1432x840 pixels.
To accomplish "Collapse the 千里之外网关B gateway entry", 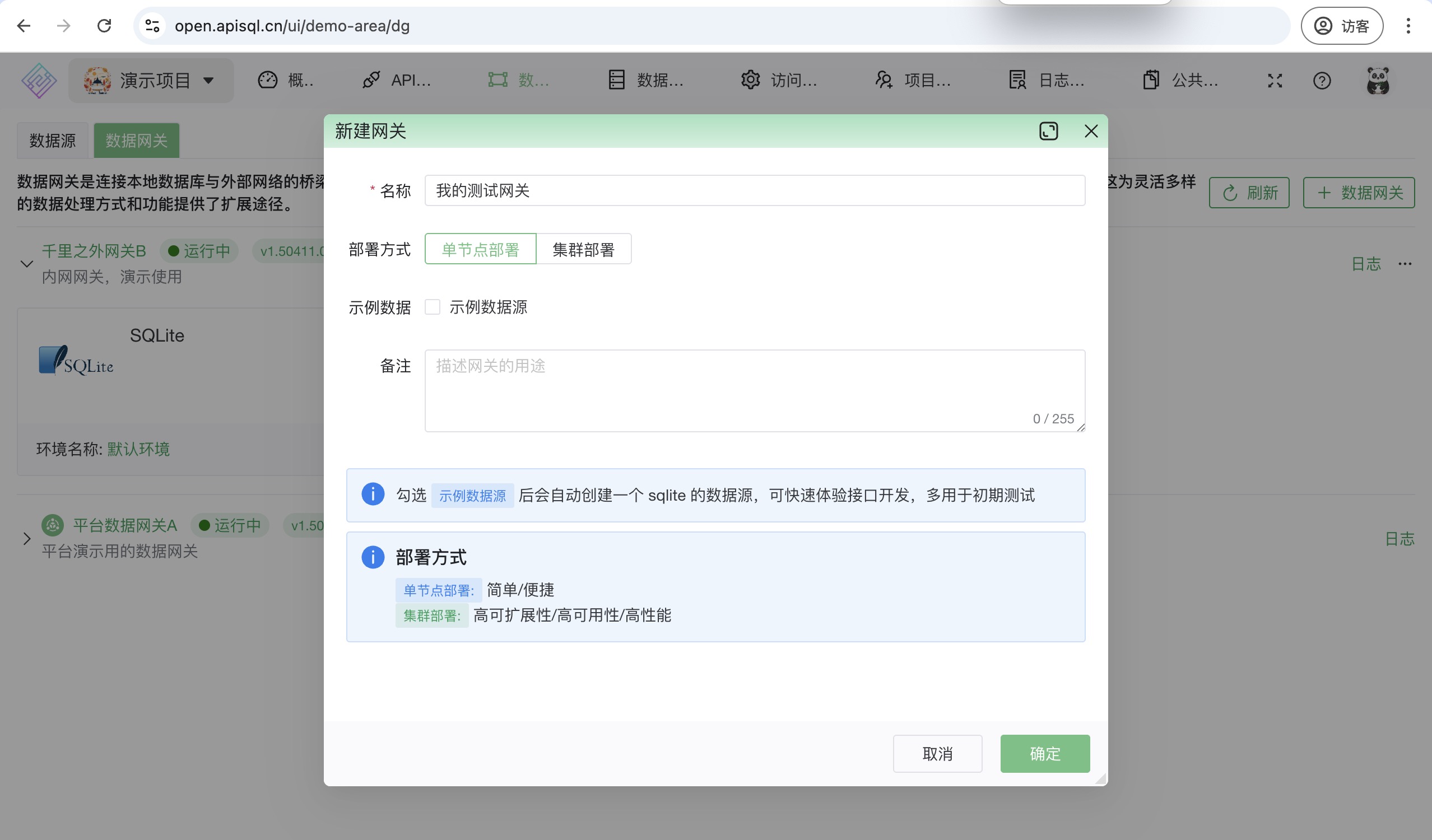I will pos(26,264).
